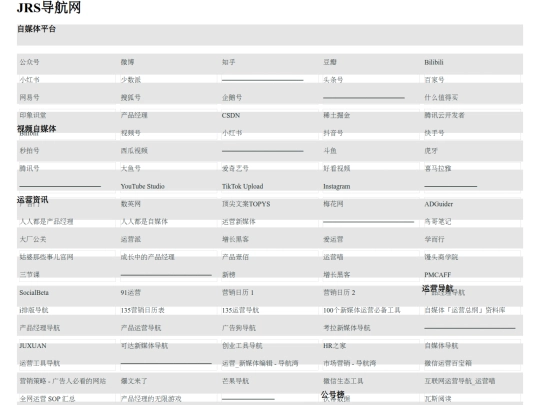
Task: Open the 新榜 link
Action: [x=229, y=275]
